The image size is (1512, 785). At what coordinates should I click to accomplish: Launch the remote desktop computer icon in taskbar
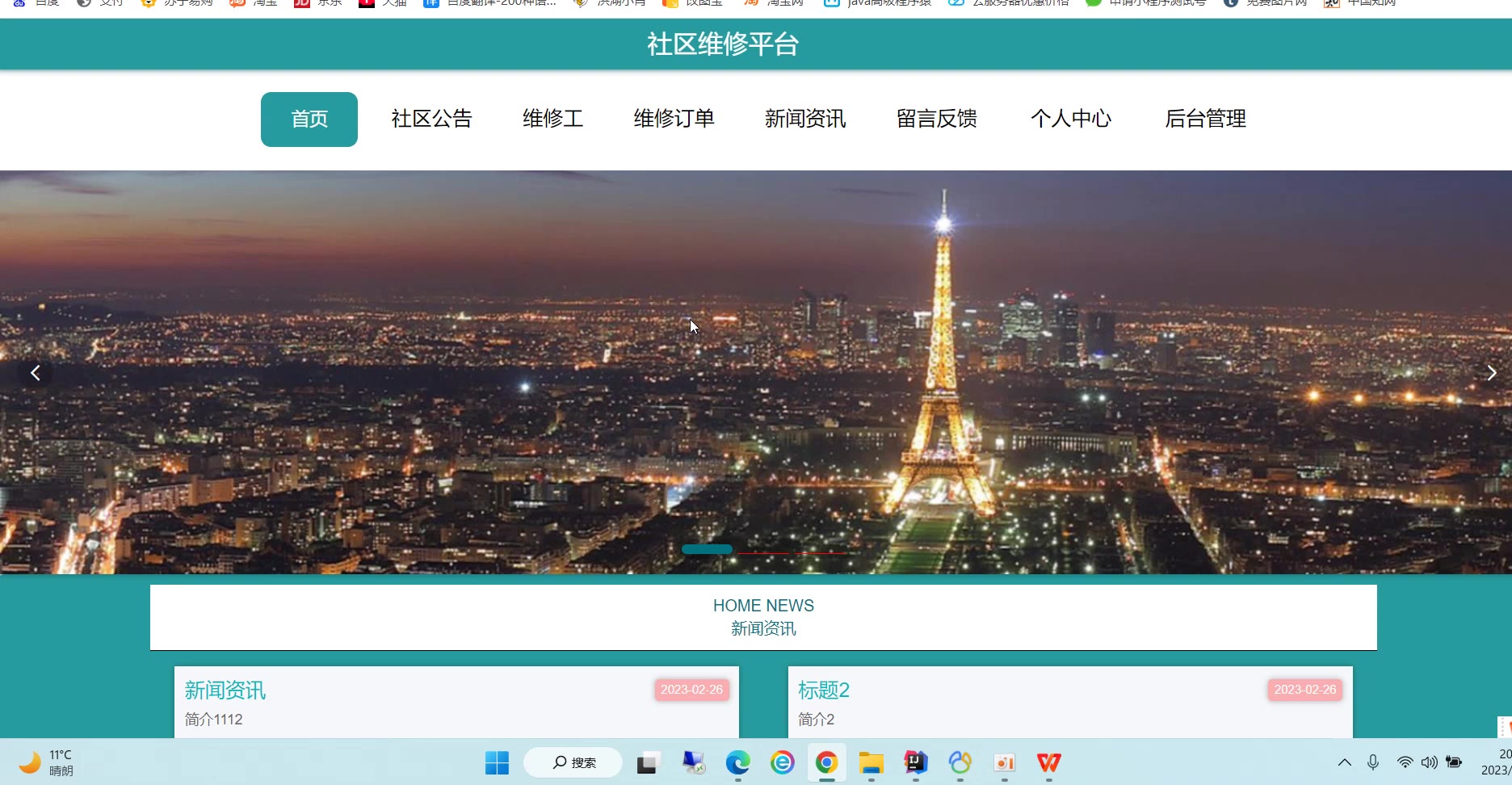pos(693,762)
